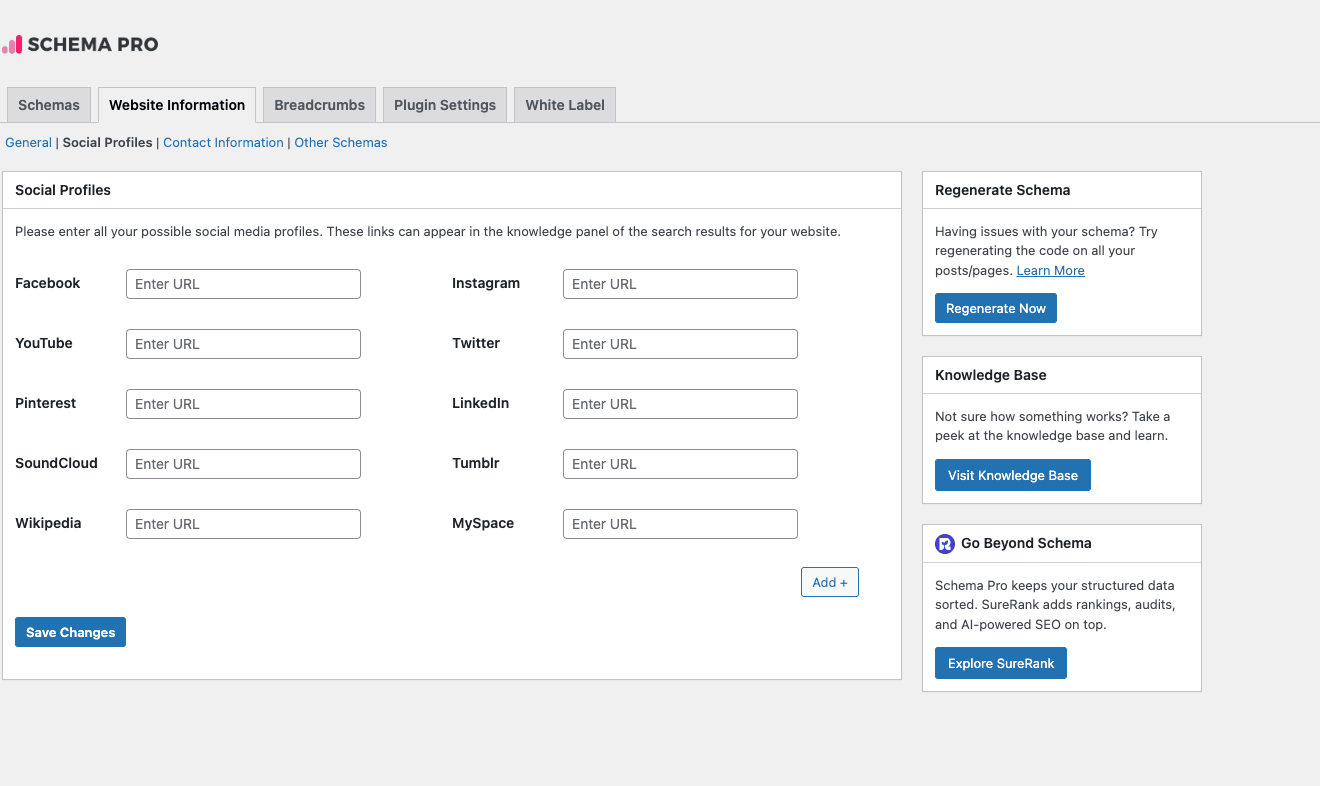The height and width of the screenshot is (786, 1320).
Task: Focus the Facebook URL field
Action: (243, 284)
